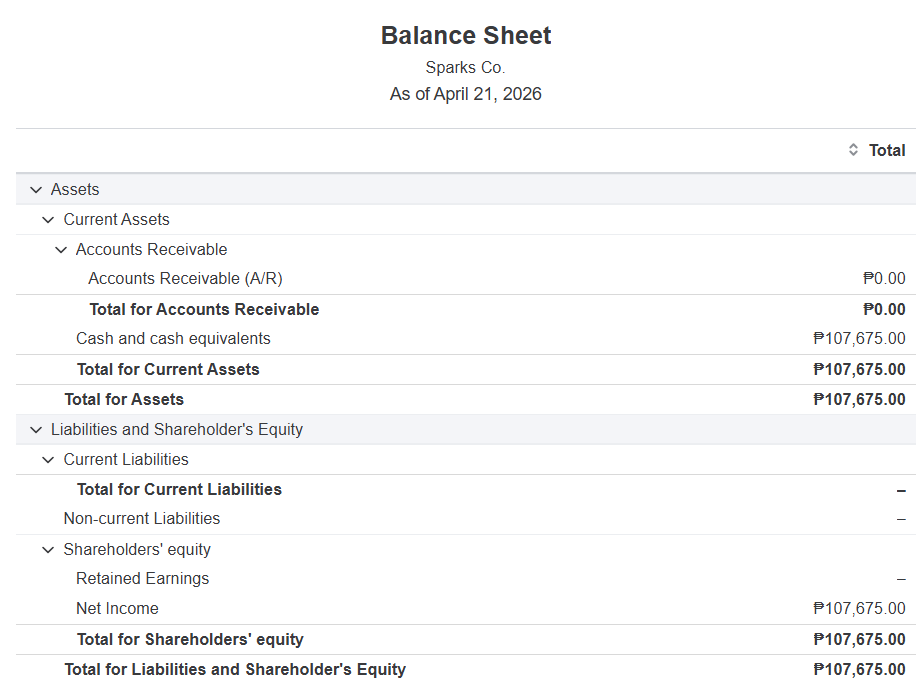Viewport: 923px width, 683px height.
Task: Click the As of April 21, 2026 date
Action: [x=466, y=94]
